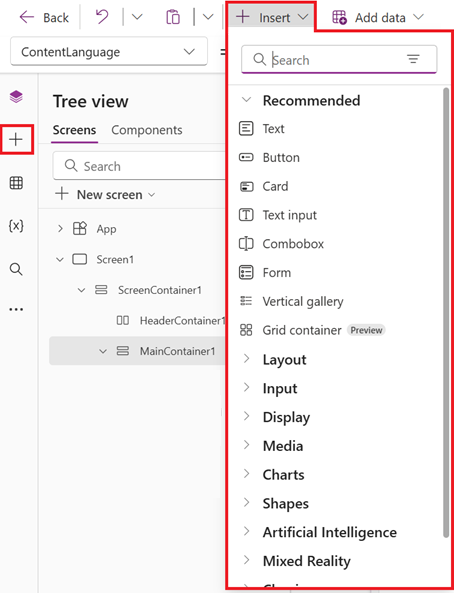Open the Insert dropdown menu

pyautogui.click(x=271, y=17)
